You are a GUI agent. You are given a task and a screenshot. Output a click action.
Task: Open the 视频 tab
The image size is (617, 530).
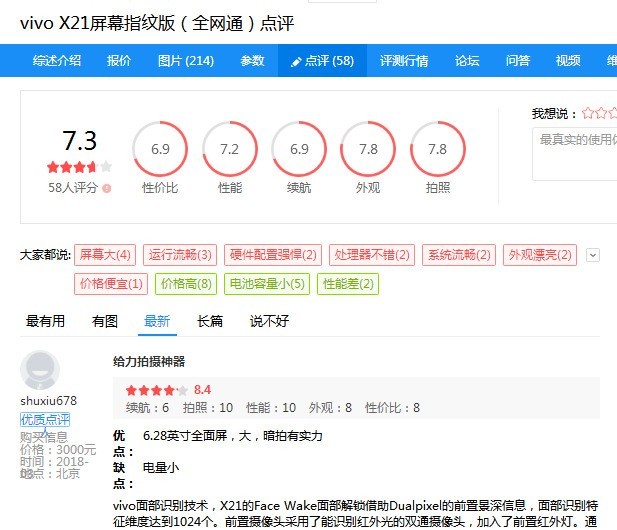[568, 61]
